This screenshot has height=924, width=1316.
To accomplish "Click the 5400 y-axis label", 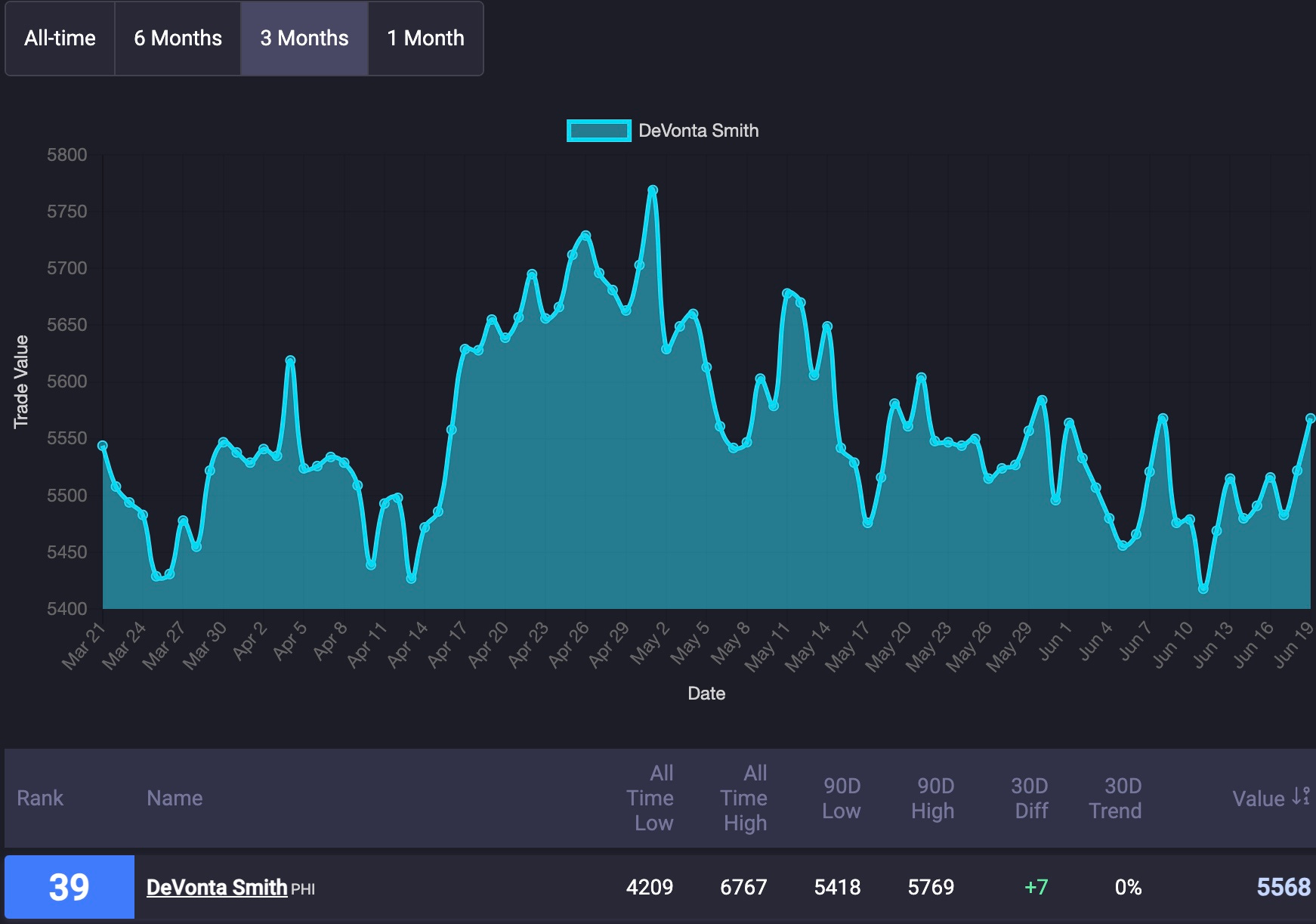I will 67,609.
